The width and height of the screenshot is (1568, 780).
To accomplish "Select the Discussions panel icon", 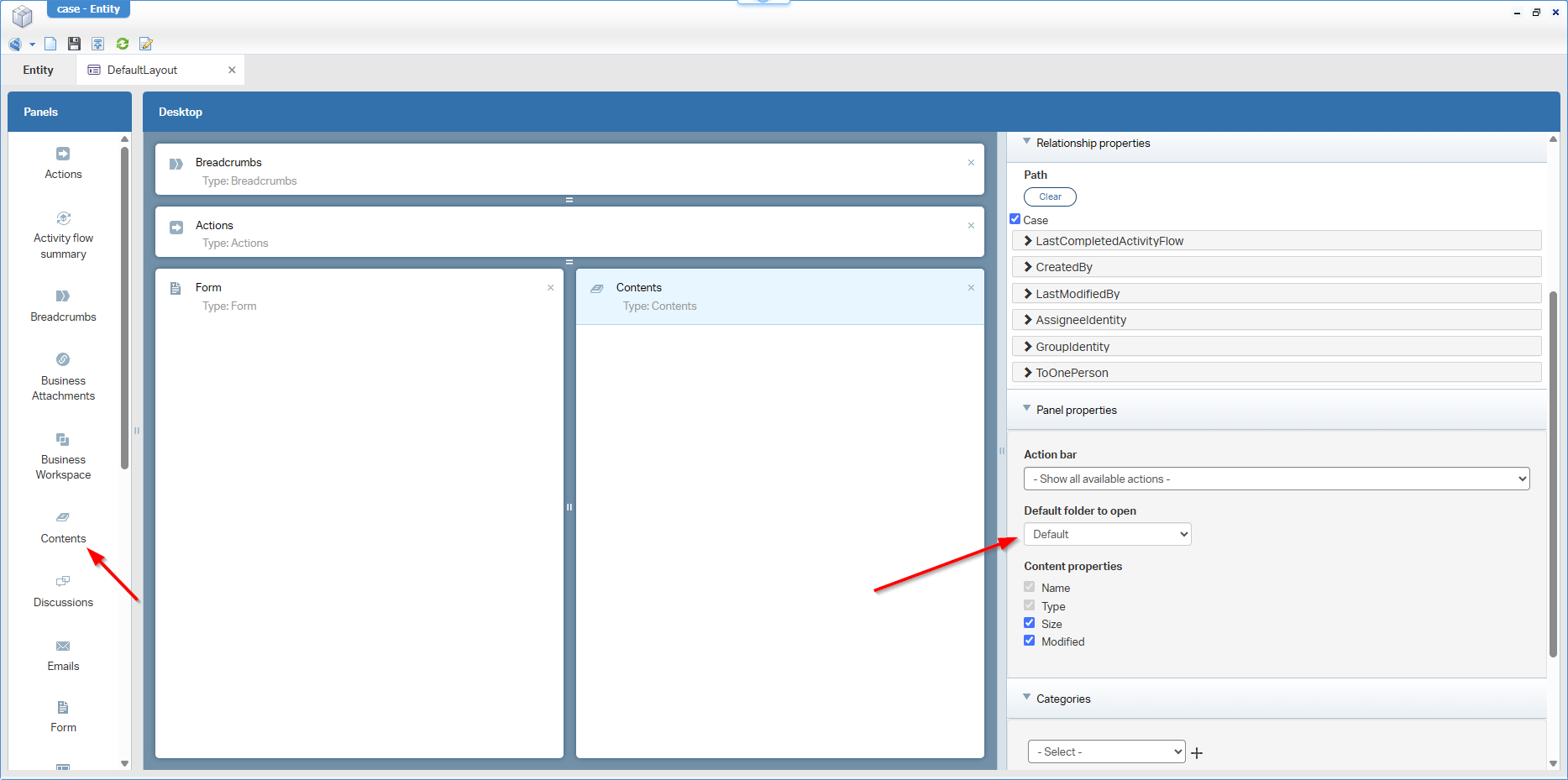I will tap(63, 581).
